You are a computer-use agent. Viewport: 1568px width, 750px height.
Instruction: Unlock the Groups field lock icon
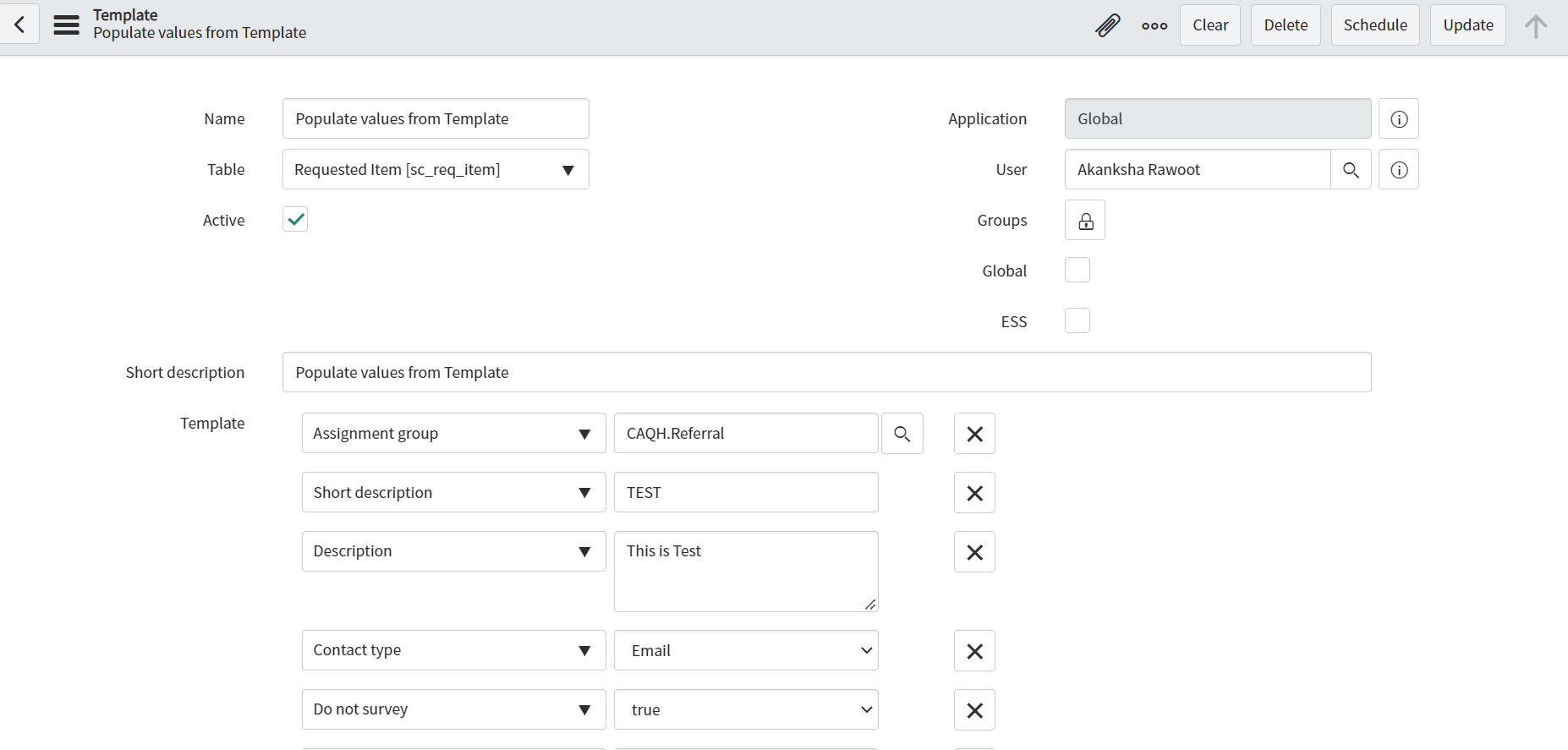(1085, 220)
